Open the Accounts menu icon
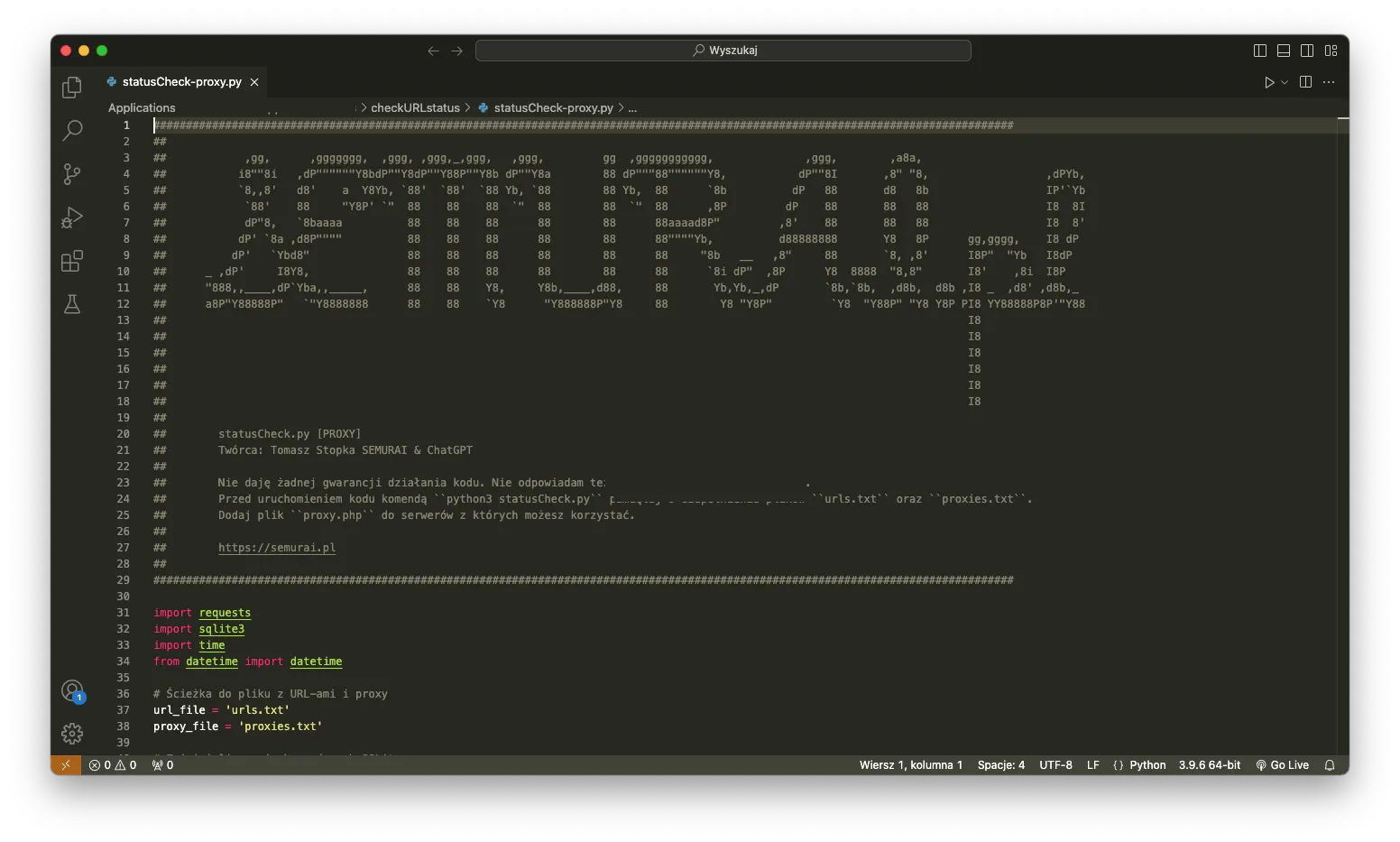1400x842 pixels. click(x=72, y=691)
